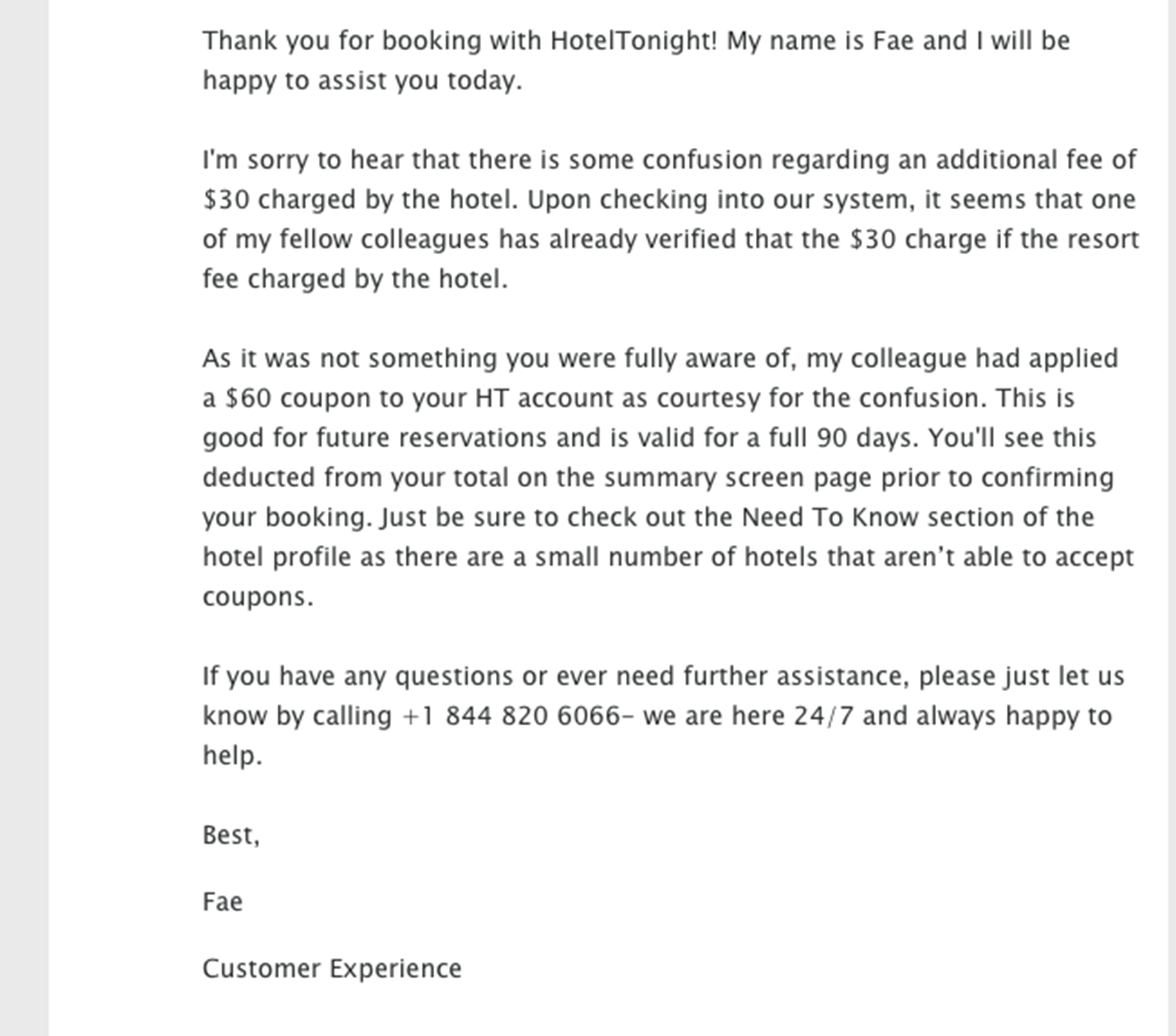Click the "Best," closing line
The width and height of the screenshot is (1176, 1036).
click(231, 835)
